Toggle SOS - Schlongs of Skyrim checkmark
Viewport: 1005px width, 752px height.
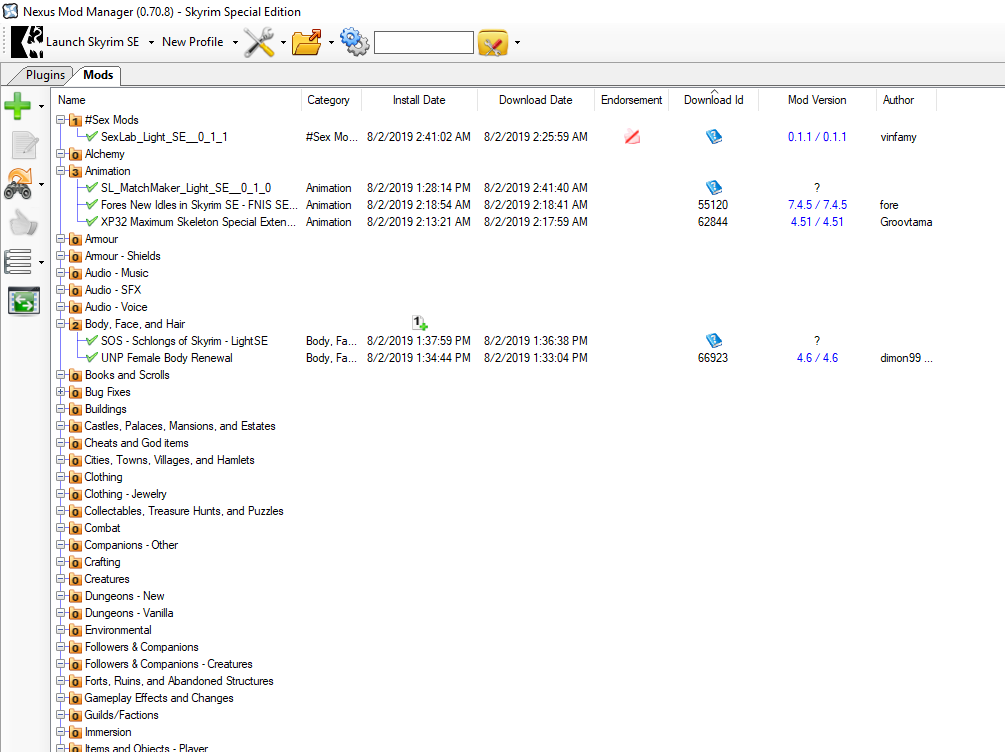[x=92, y=341]
